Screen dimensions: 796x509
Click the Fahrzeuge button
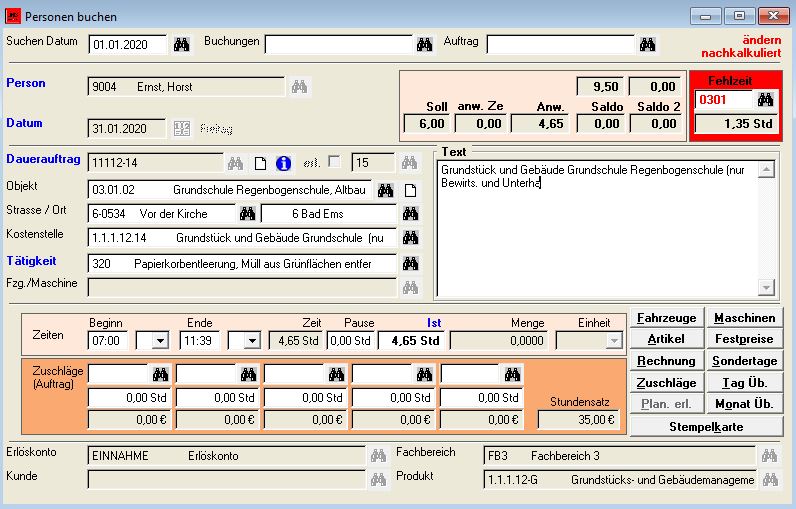pyautogui.click(x=667, y=318)
